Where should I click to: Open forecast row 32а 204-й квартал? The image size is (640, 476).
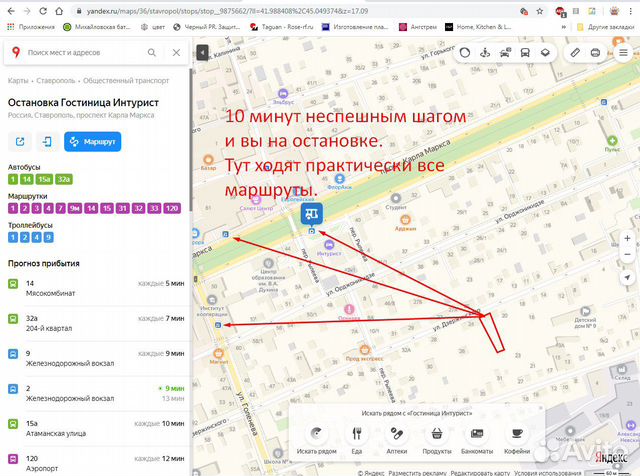click(96, 323)
